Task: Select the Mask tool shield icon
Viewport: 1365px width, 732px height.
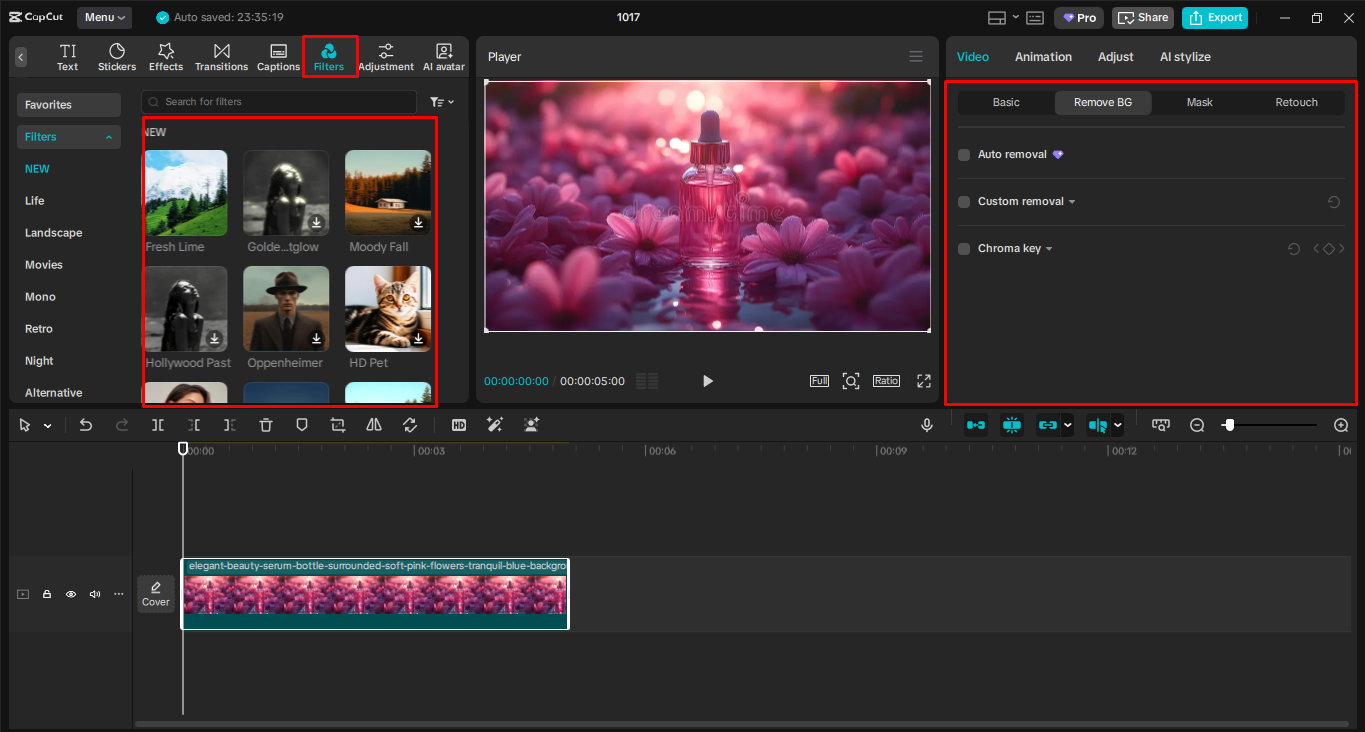Action: click(302, 424)
